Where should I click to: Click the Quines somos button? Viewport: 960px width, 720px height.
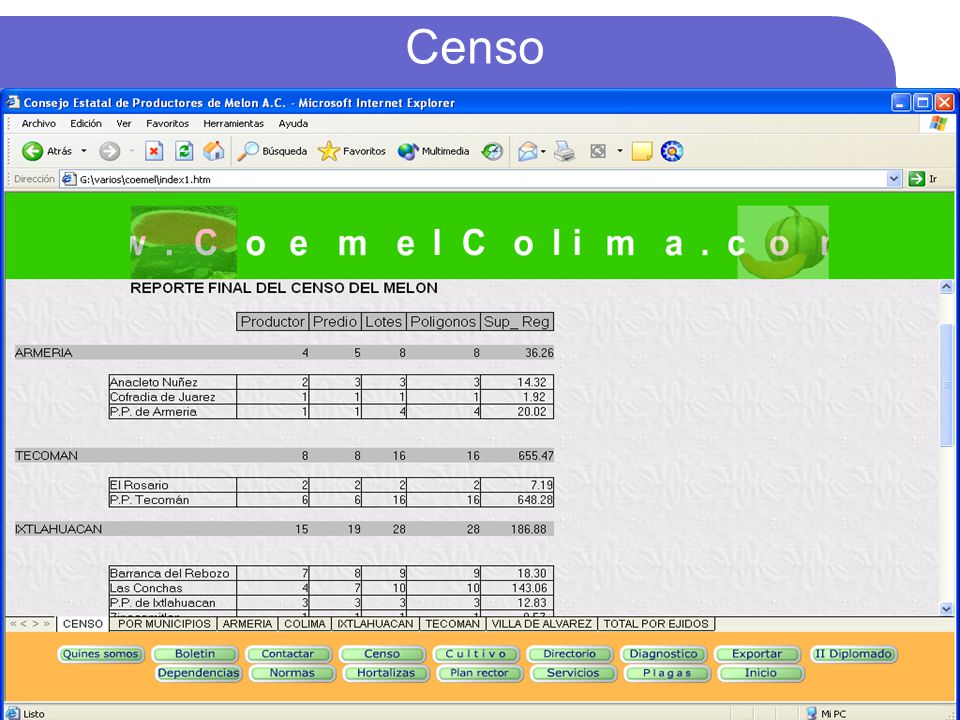point(101,654)
